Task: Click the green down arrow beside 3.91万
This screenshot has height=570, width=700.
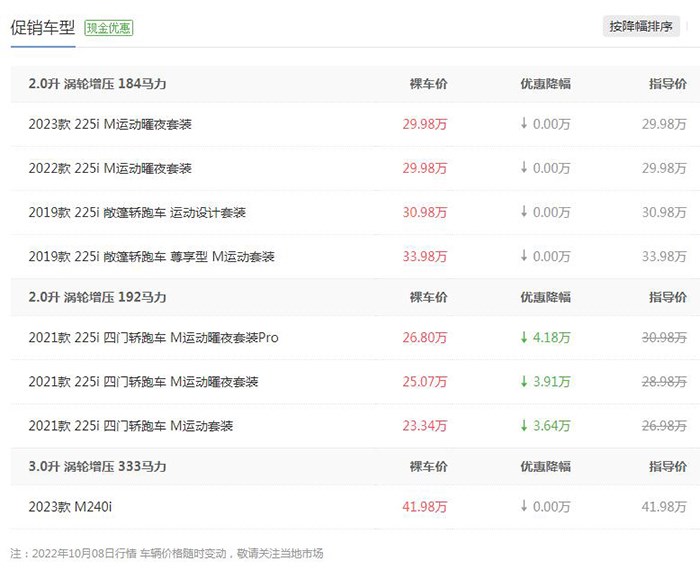Action: (524, 381)
